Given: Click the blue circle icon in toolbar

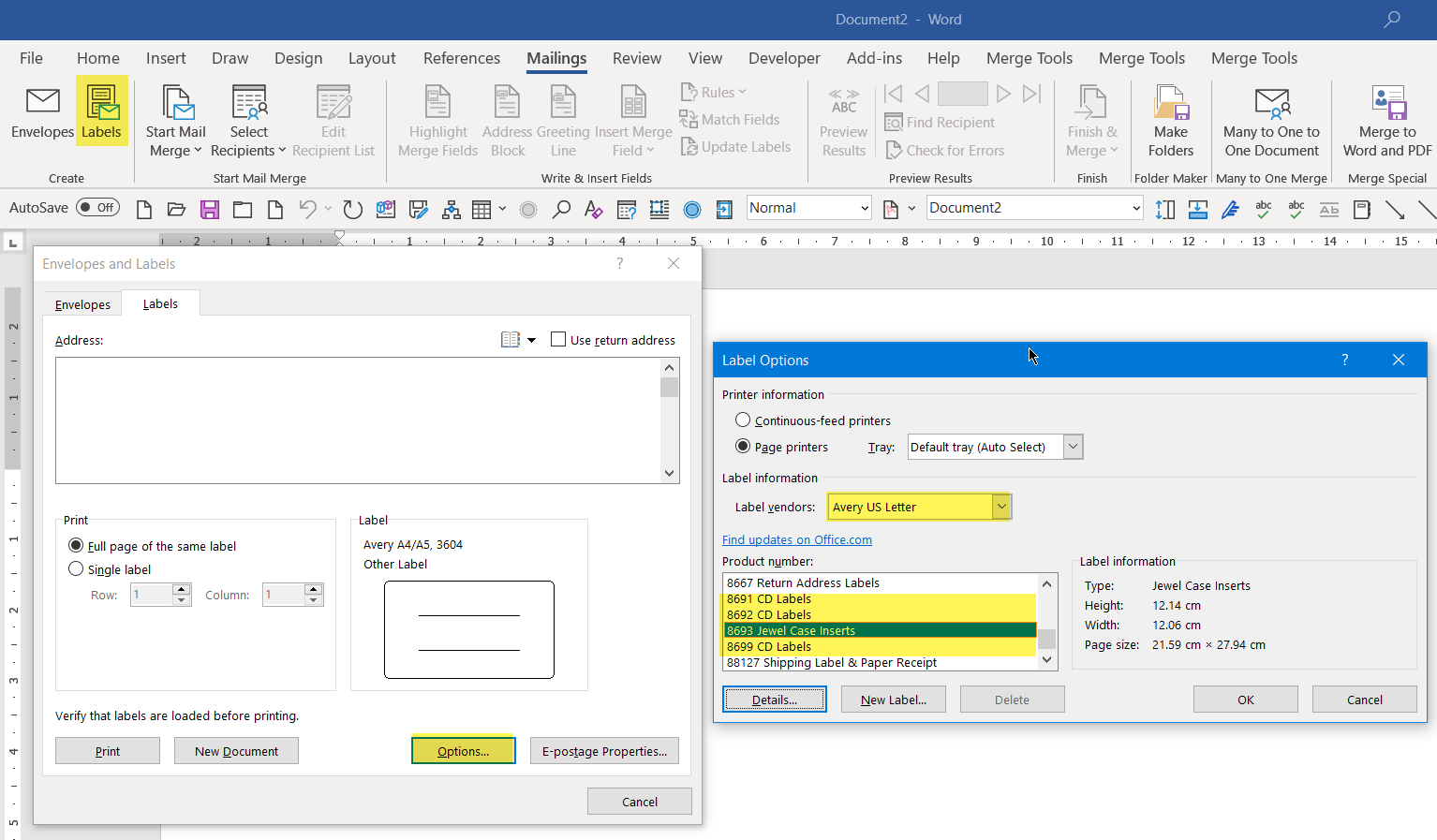Looking at the screenshot, I should click(x=692, y=210).
